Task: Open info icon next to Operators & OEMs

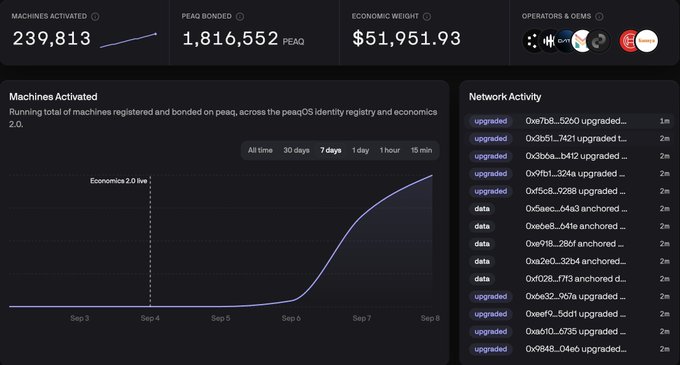Action: [x=599, y=16]
